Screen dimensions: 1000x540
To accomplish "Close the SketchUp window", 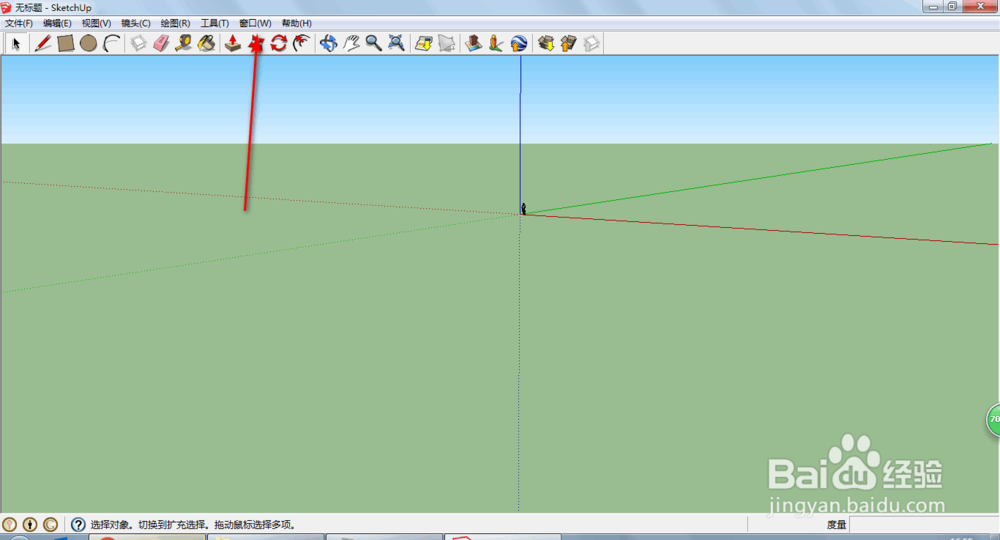I will (980, 6).
